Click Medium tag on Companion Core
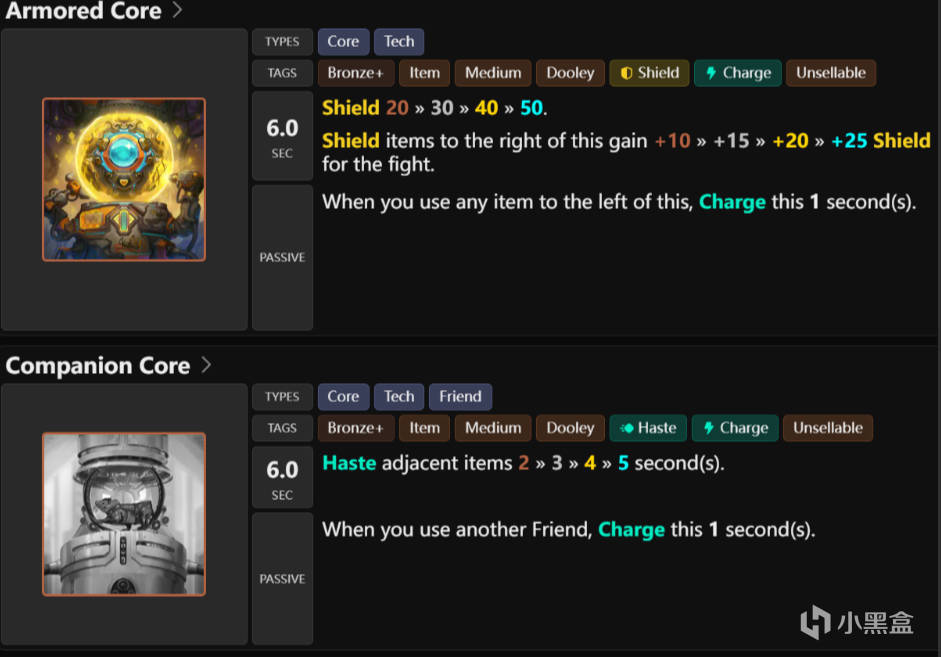 pos(493,428)
